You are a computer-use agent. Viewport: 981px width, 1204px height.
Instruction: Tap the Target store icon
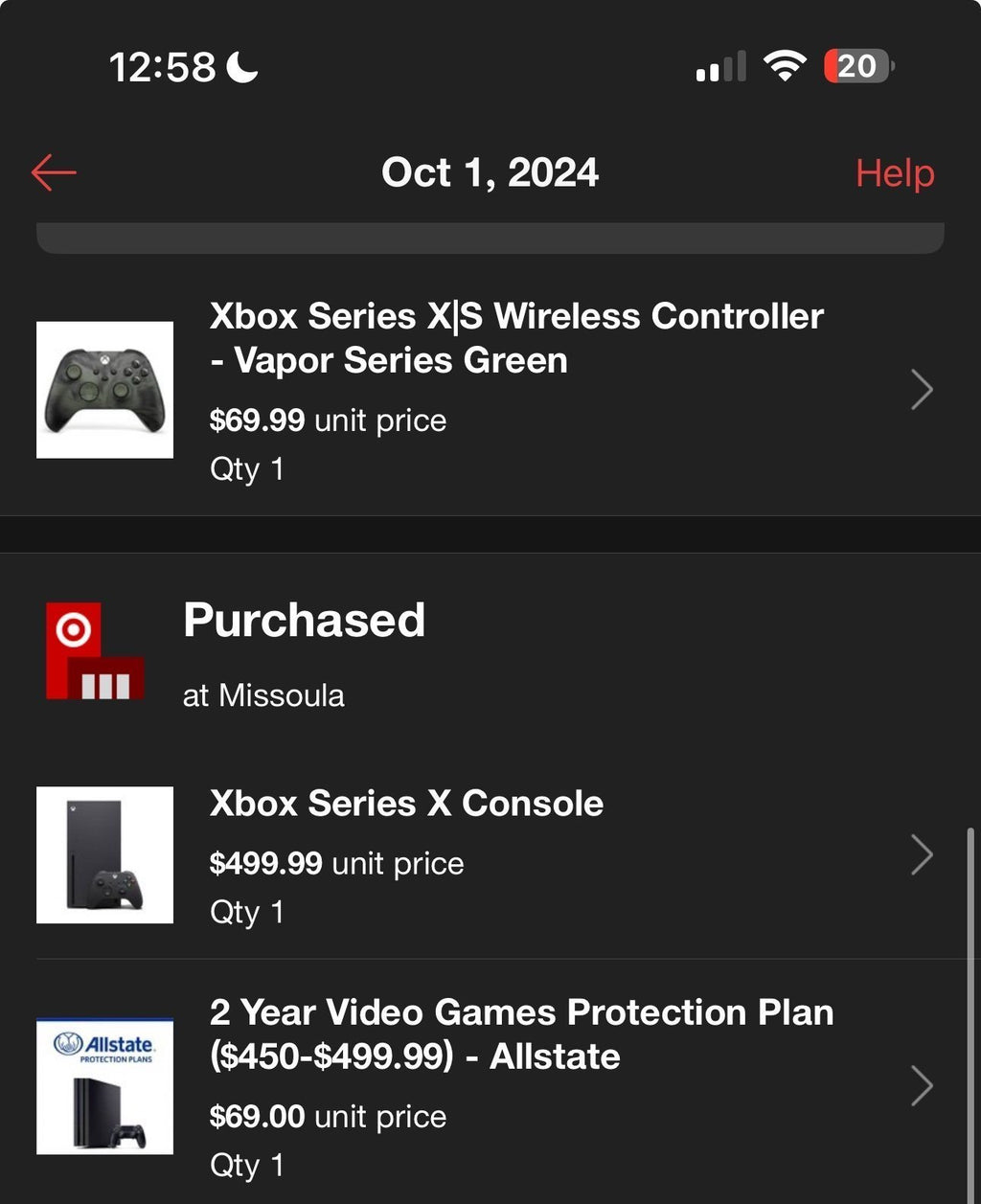coord(94,650)
